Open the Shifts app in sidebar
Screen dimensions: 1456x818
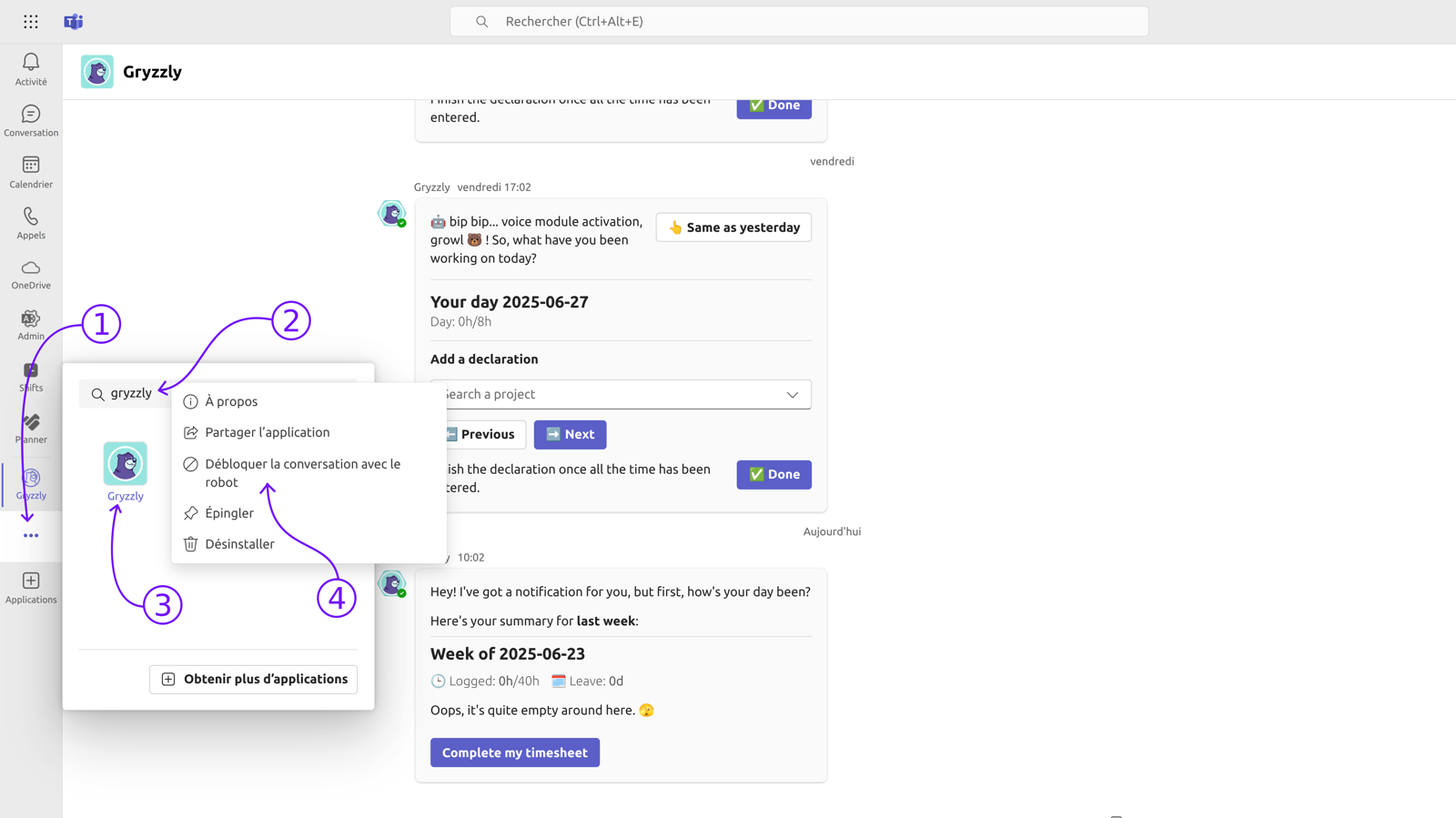pyautogui.click(x=31, y=377)
